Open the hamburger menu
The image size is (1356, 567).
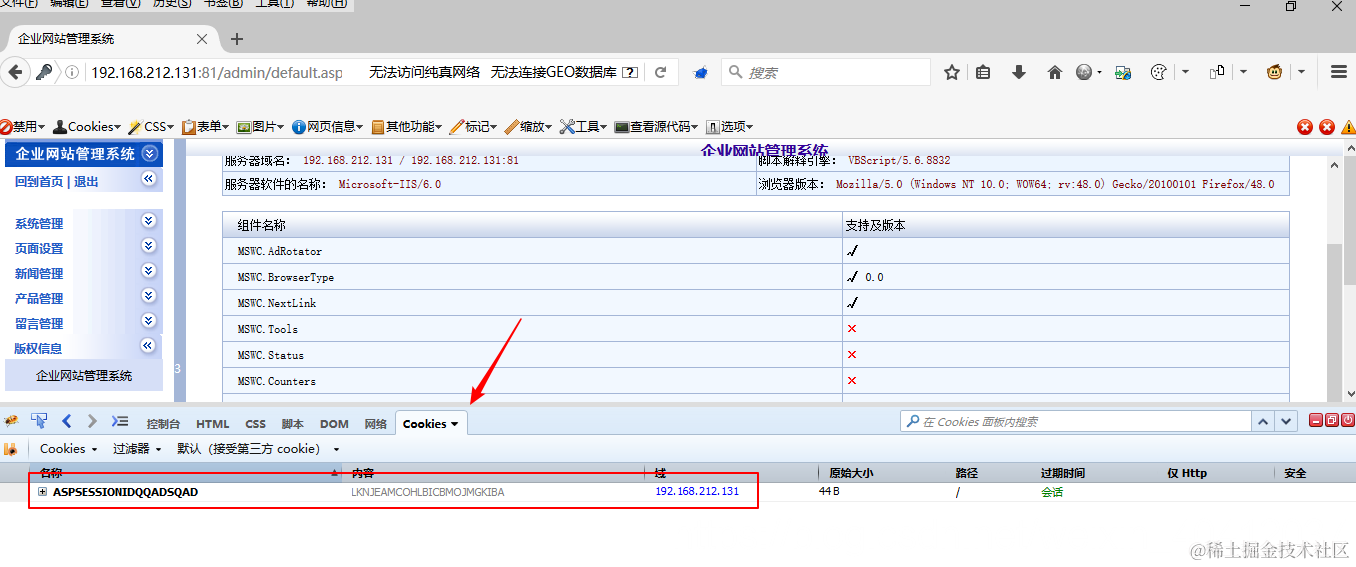point(1339,72)
